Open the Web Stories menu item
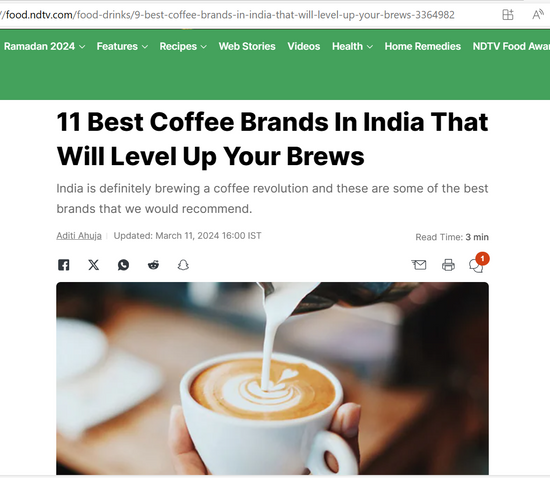 (x=247, y=46)
